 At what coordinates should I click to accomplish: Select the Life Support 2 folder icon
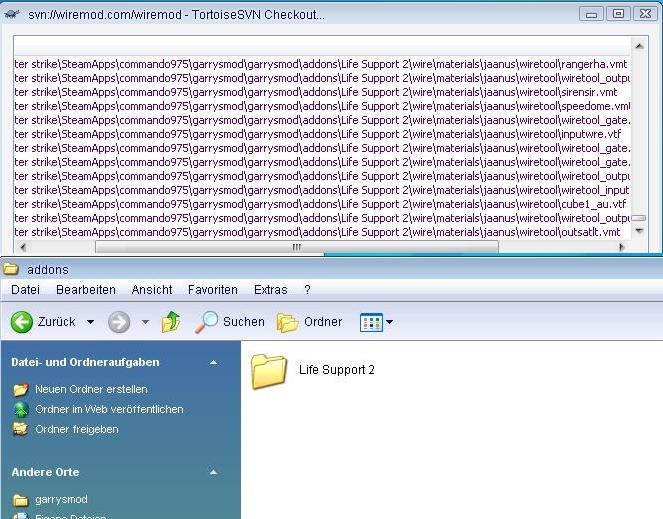[x=269, y=371]
